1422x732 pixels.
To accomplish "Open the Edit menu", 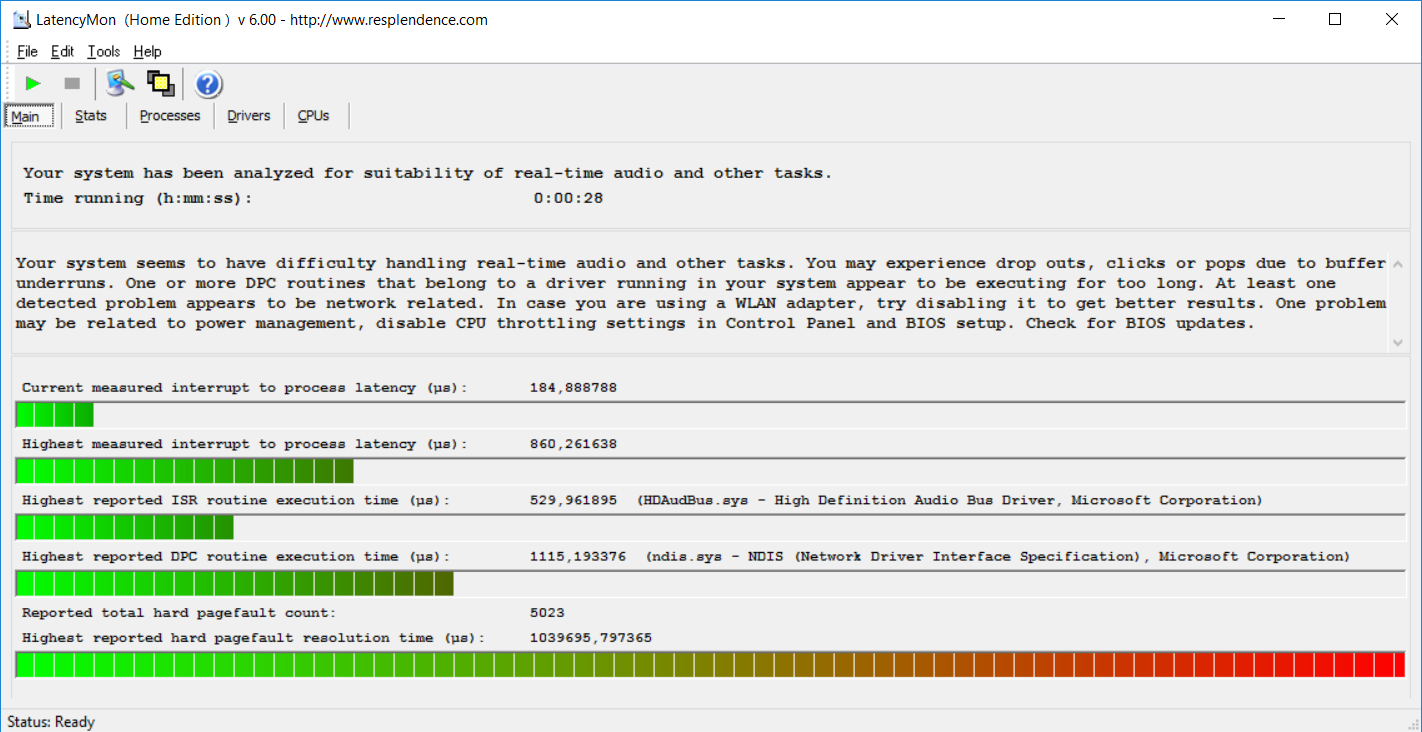I will [63, 52].
